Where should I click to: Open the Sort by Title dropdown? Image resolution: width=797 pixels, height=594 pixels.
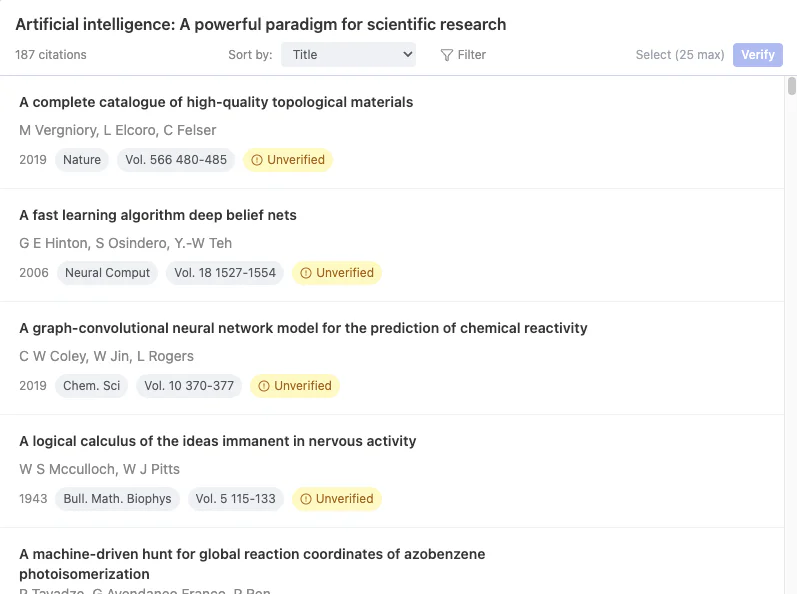[x=348, y=55]
